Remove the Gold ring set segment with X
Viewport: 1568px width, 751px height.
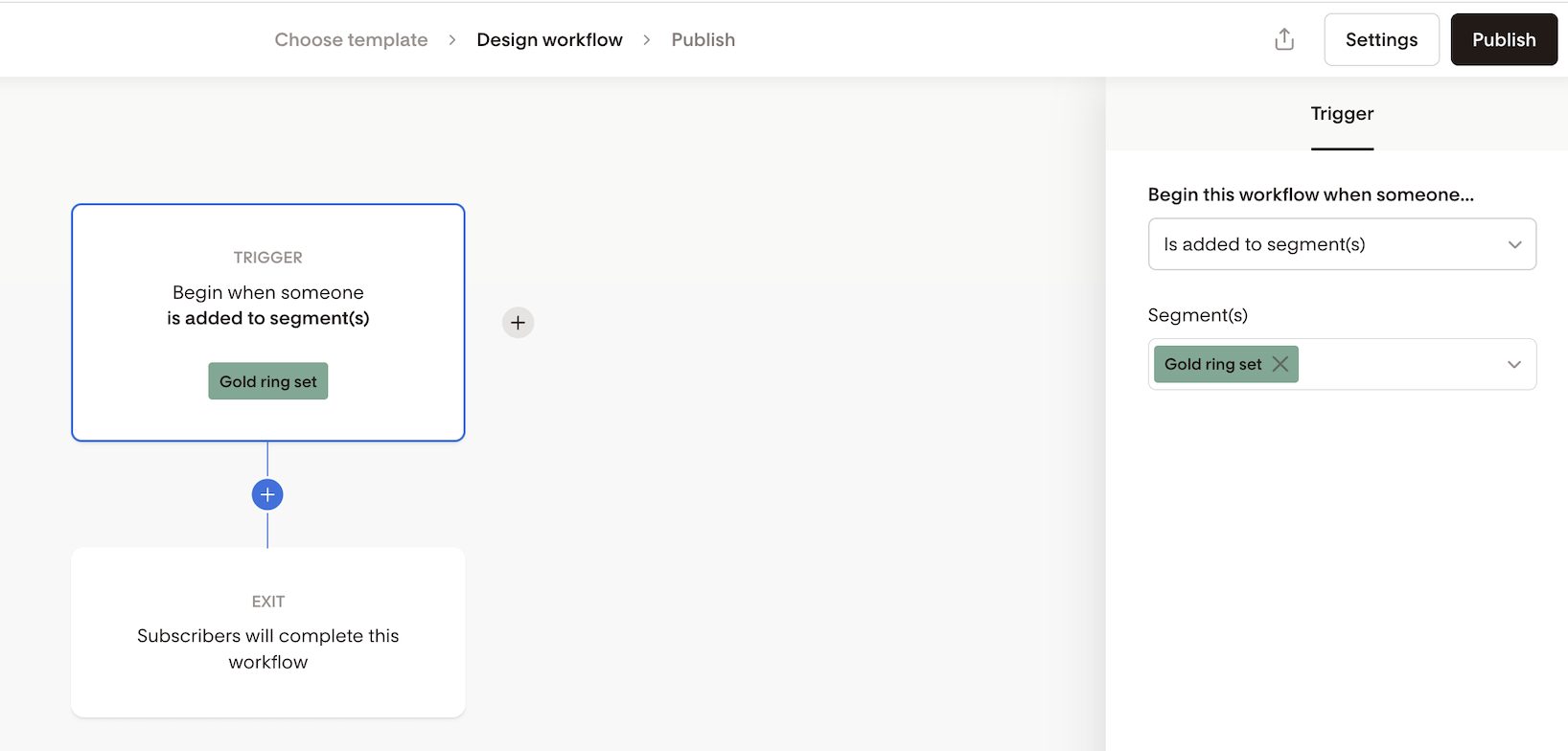click(x=1280, y=364)
